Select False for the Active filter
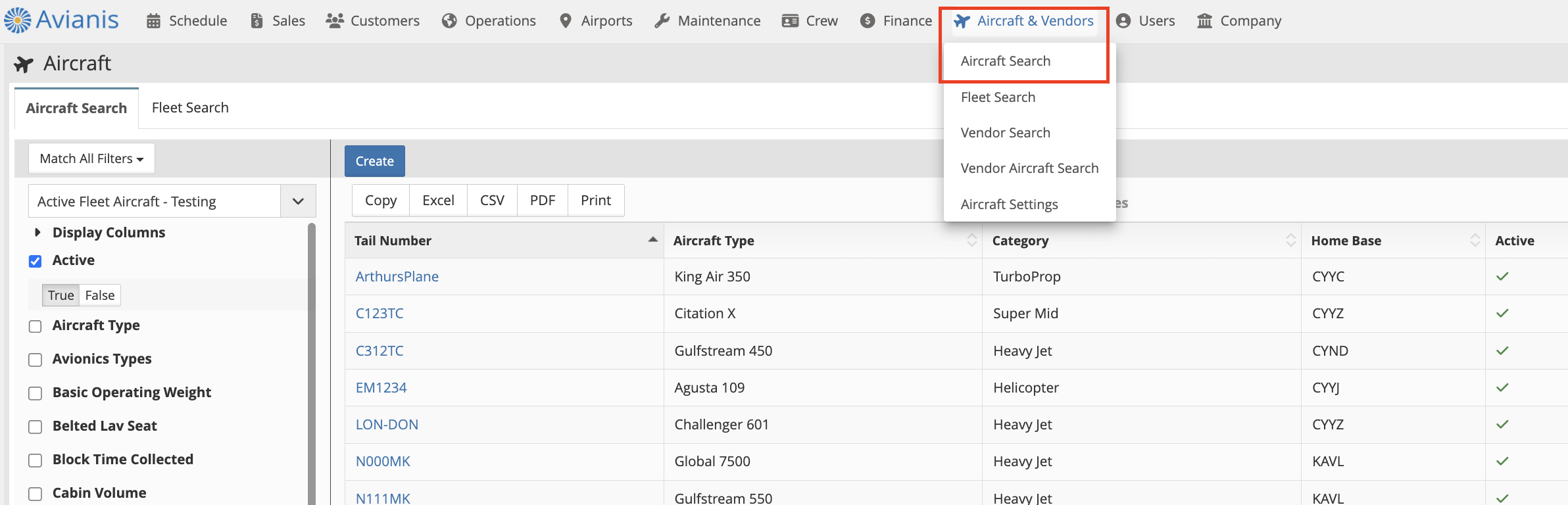This screenshot has height=505, width=1568. pos(100,295)
